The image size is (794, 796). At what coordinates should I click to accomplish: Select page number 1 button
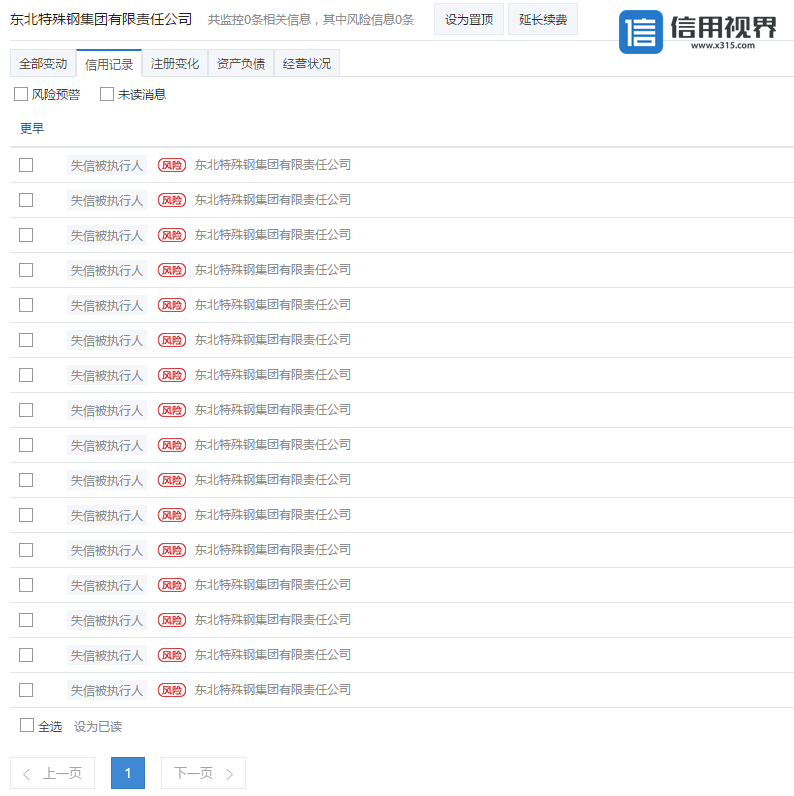[x=128, y=773]
